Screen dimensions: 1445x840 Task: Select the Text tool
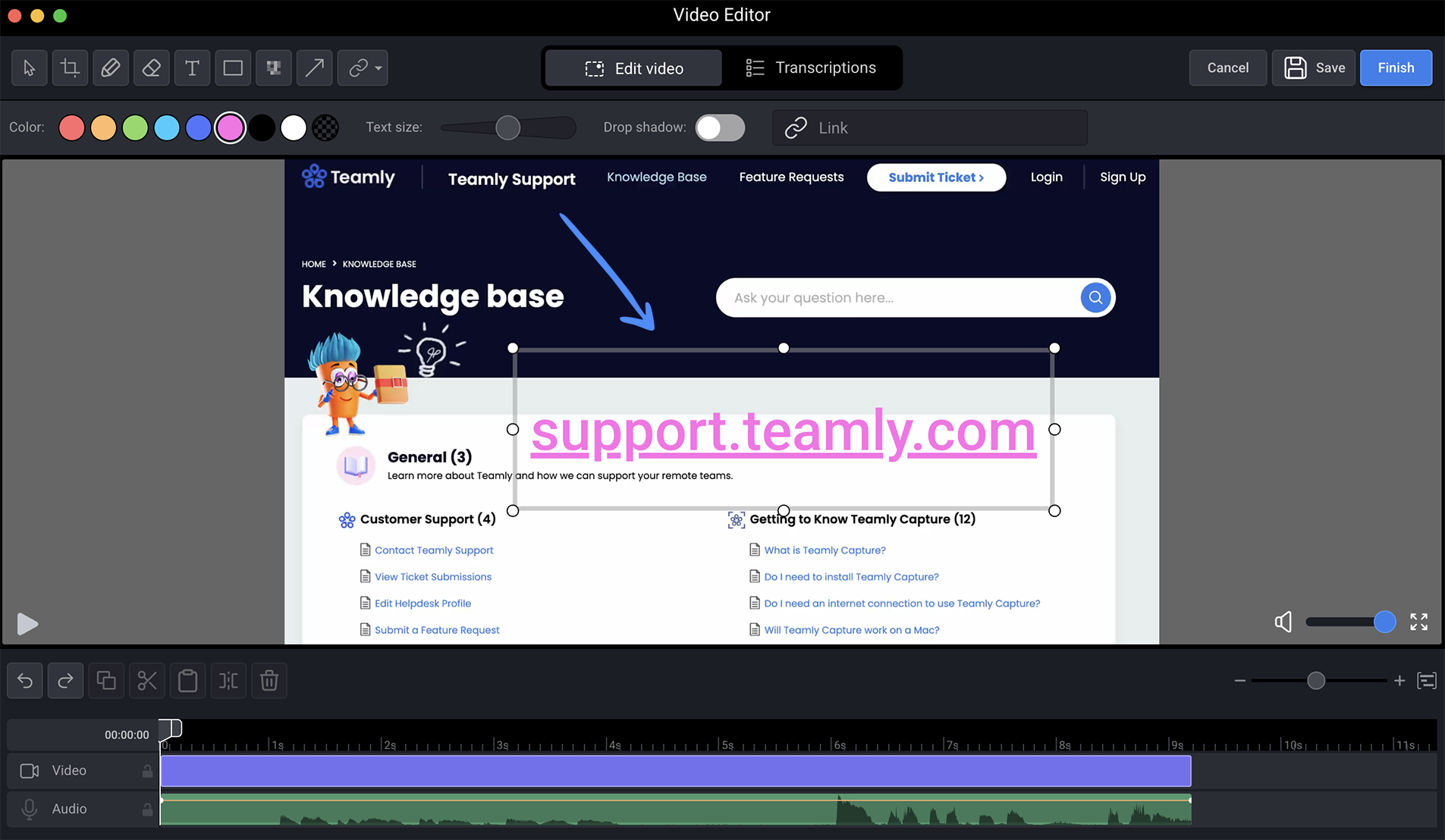[193, 68]
